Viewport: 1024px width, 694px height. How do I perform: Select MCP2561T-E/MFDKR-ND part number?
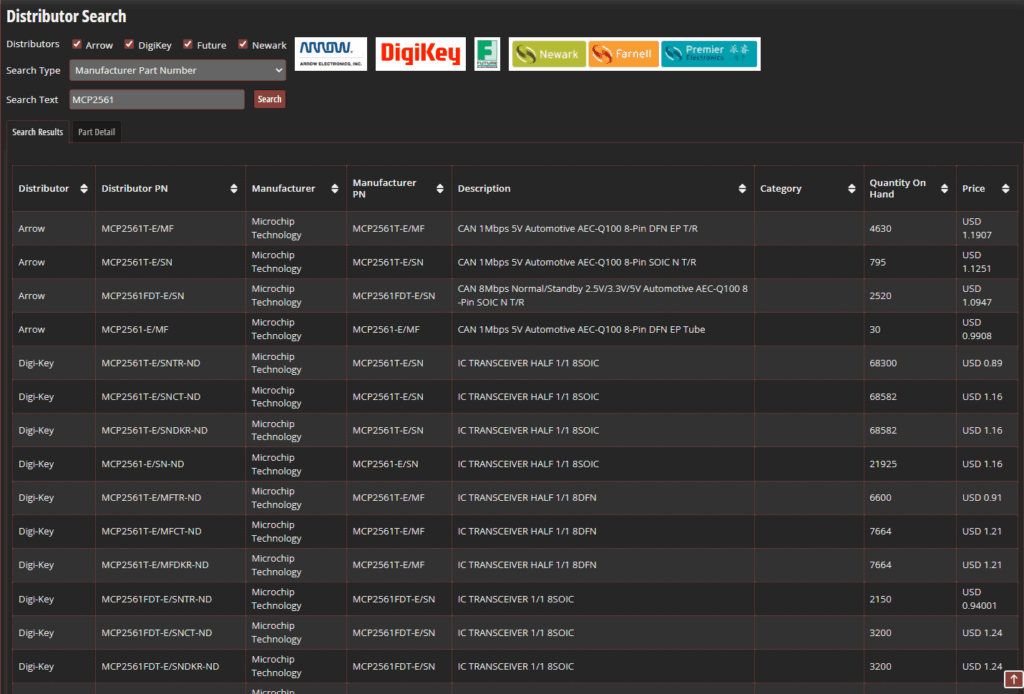point(155,565)
